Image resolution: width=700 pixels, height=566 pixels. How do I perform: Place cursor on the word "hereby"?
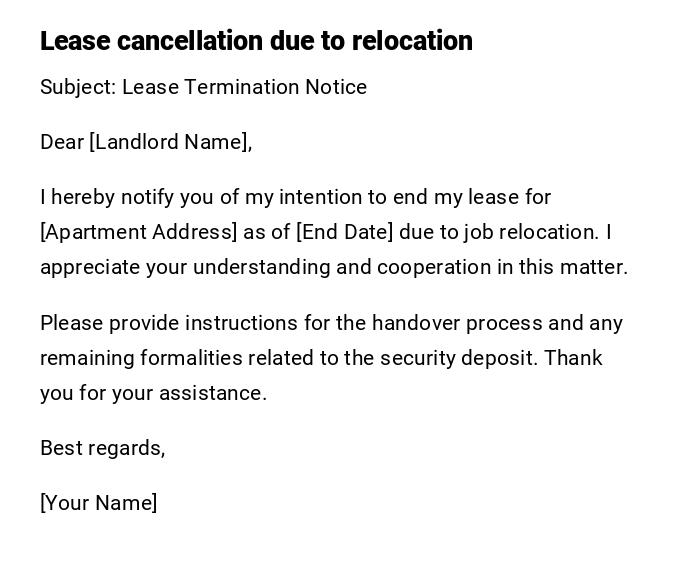coord(84,197)
